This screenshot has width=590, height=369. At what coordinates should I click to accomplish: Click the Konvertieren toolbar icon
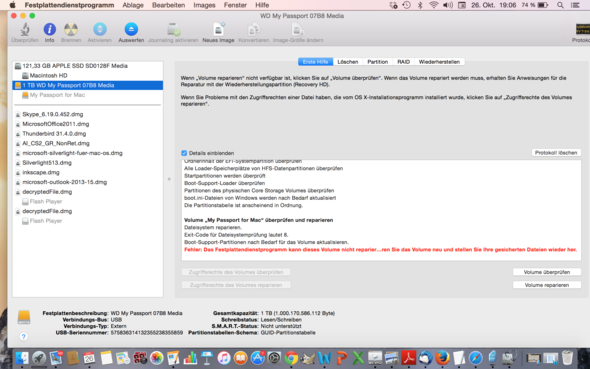pyautogui.click(x=254, y=29)
